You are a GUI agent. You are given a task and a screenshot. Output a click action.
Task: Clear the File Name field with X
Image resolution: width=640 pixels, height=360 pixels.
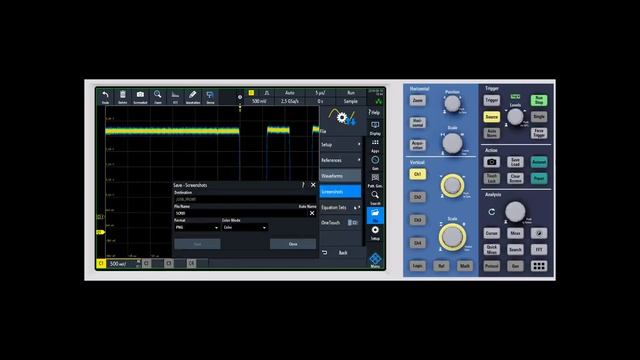click(x=312, y=213)
